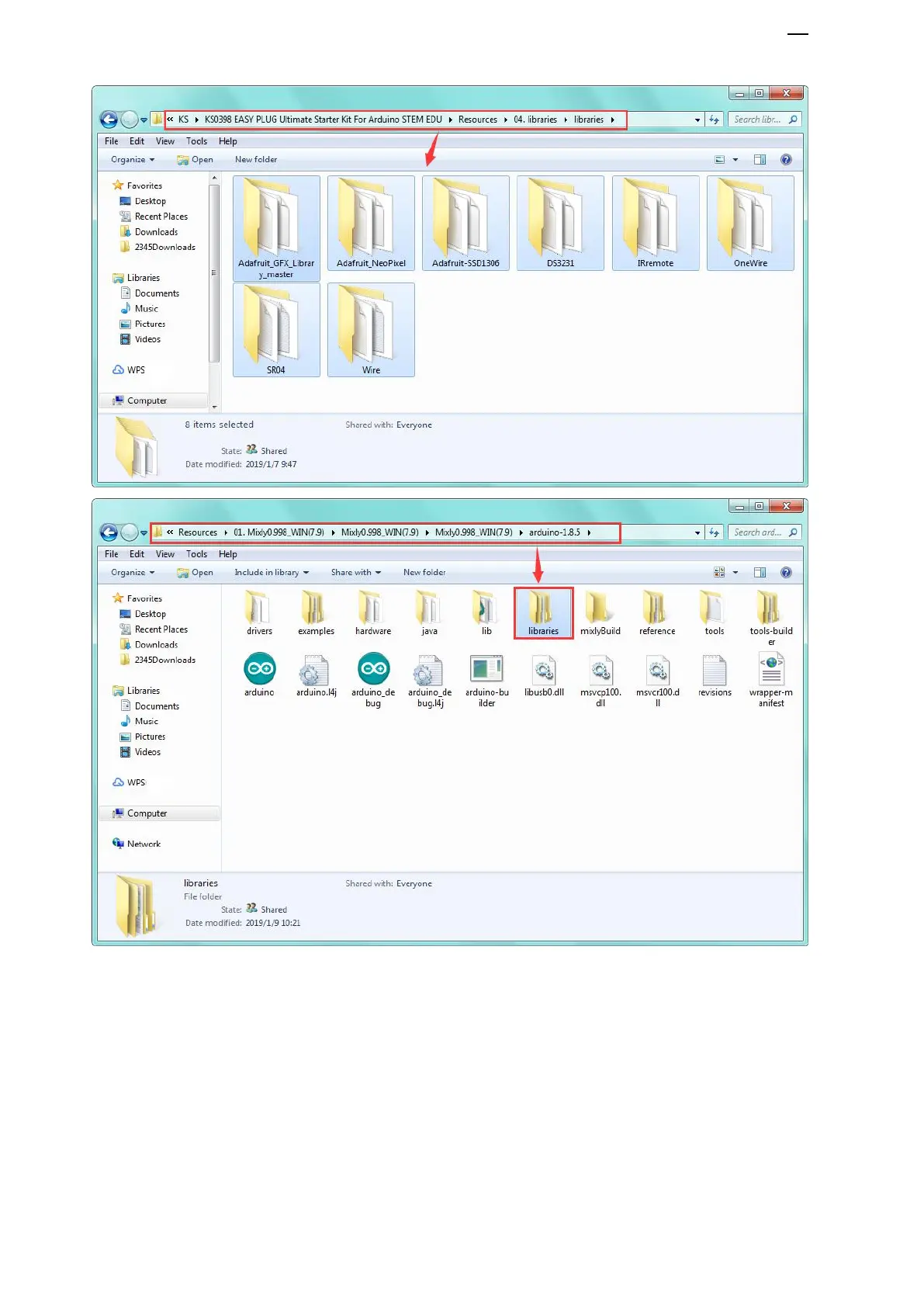Viewport: 924px width, 1307px height.
Task: Click search box in bottom window
Action: (x=765, y=532)
